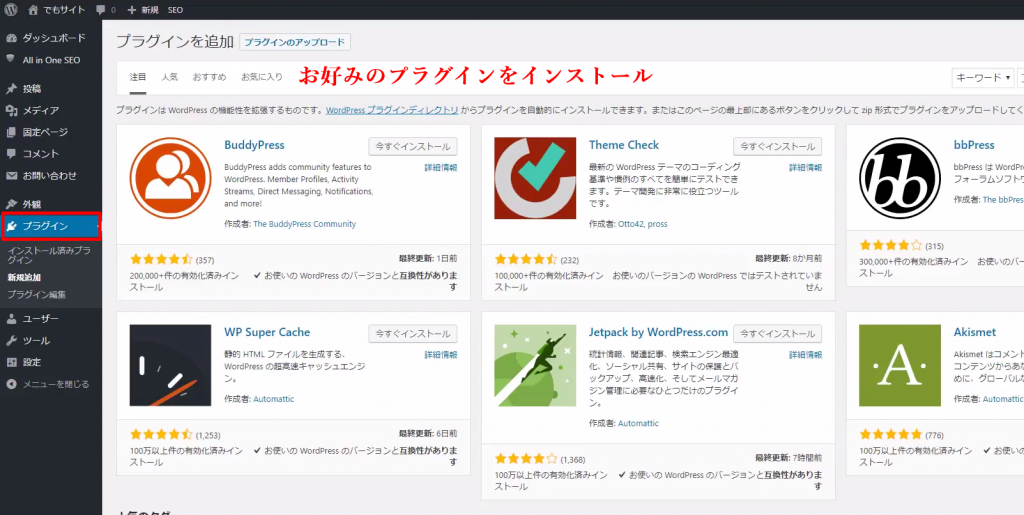The height and width of the screenshot is (515, 1024).
Task: Open Theme Check title link
Action: (624, 145)
